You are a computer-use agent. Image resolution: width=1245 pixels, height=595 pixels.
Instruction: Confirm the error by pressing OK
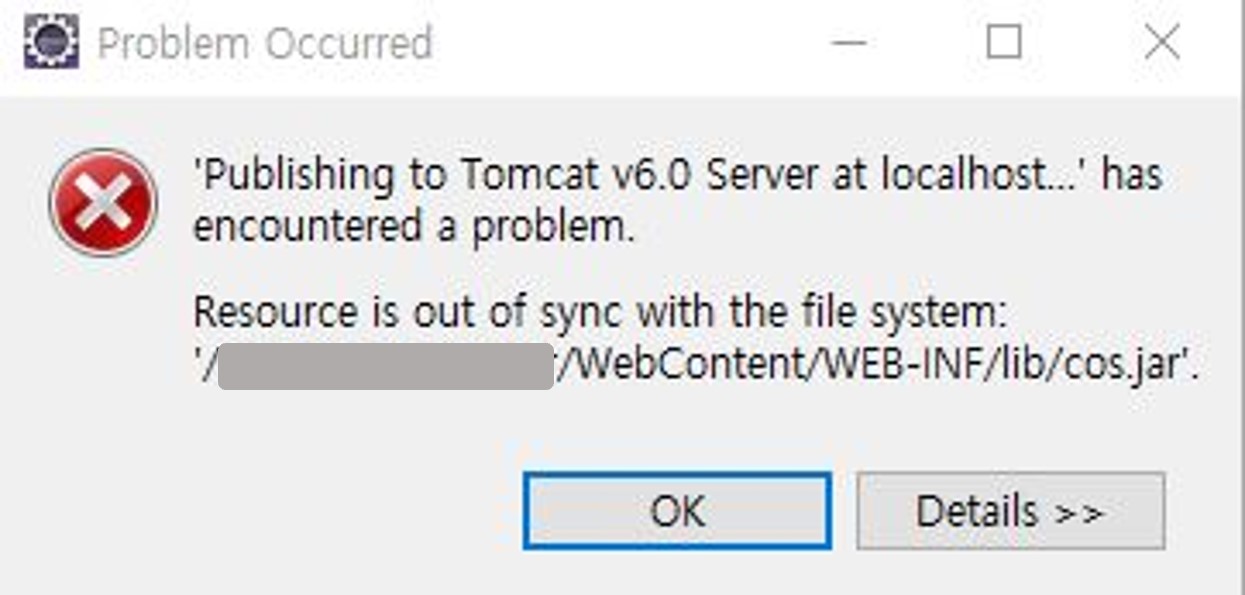coord(678,511)
